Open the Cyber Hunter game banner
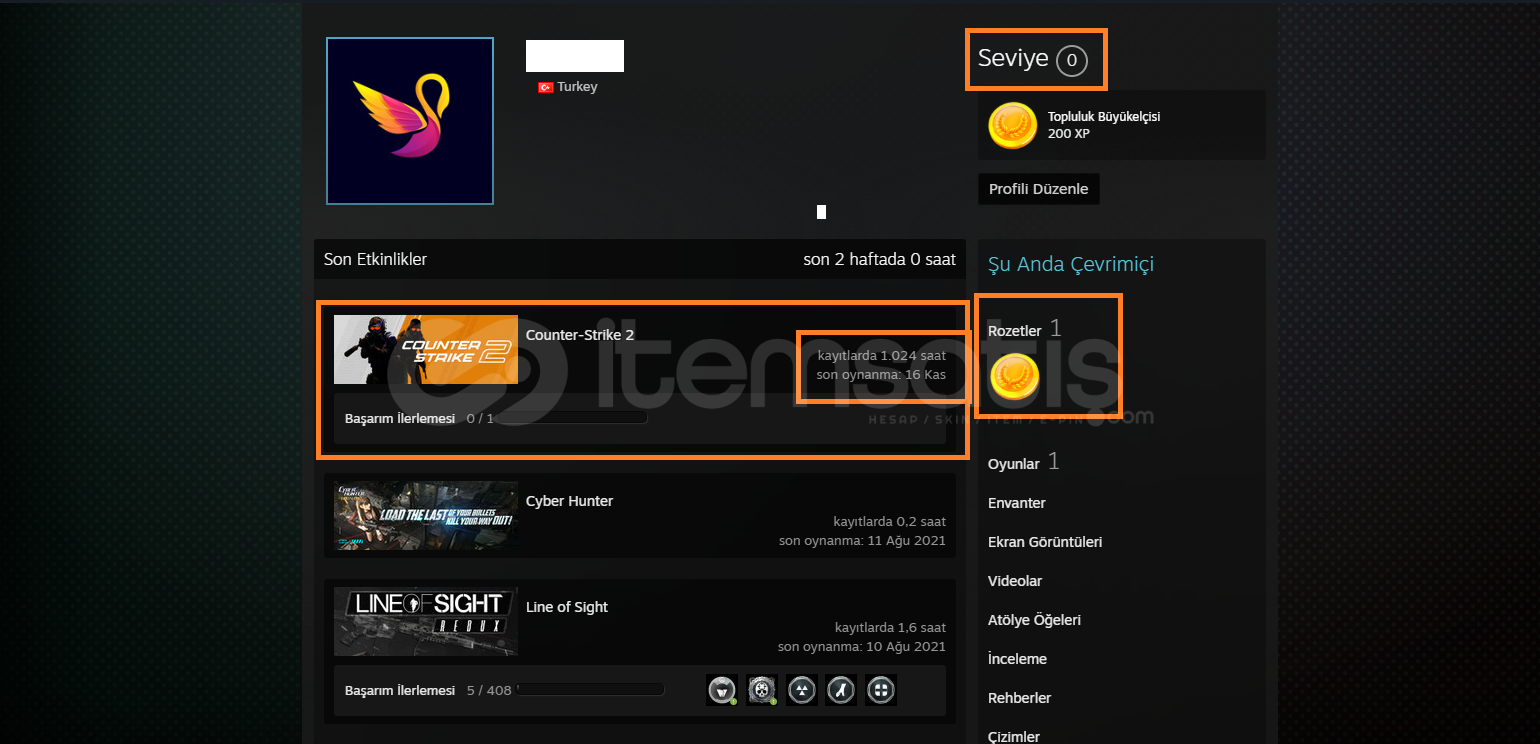 (x=426, y=515)
